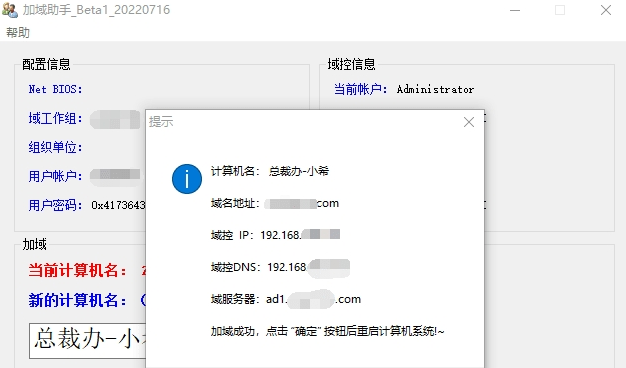Click the blurred 域工作组 value field
626x368 pixels.
click(115, 119)
